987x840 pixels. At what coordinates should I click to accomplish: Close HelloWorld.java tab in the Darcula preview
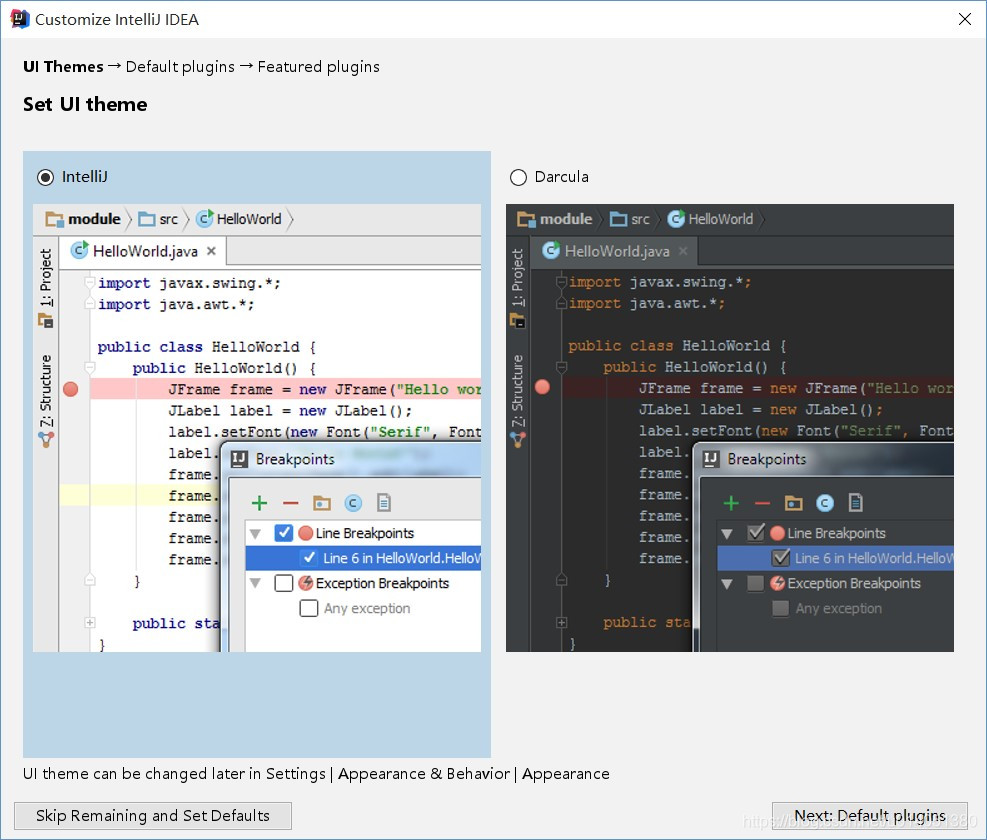(683, 251)
